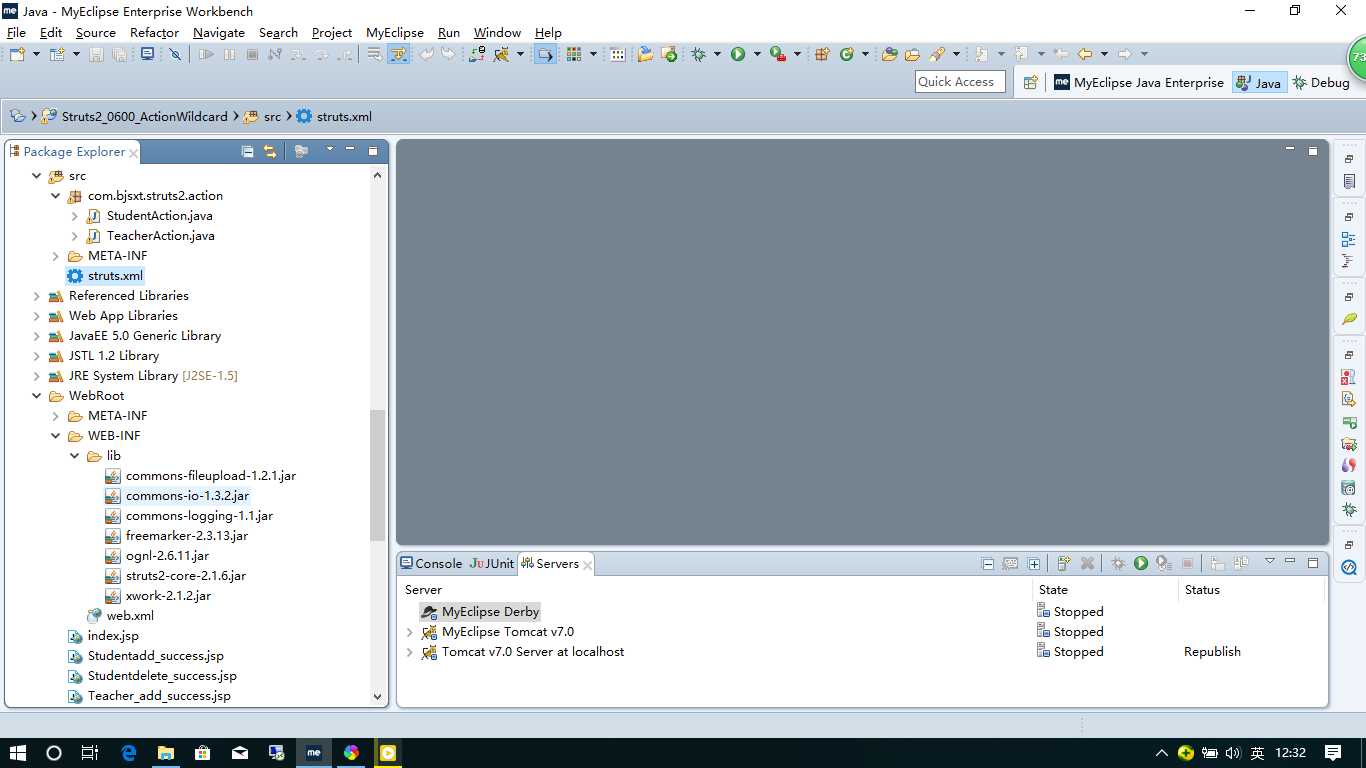The width and height of the screenshot is (1366, 768).
Task: Close the Package Explorer tab
Action: [x=133, y=153]
